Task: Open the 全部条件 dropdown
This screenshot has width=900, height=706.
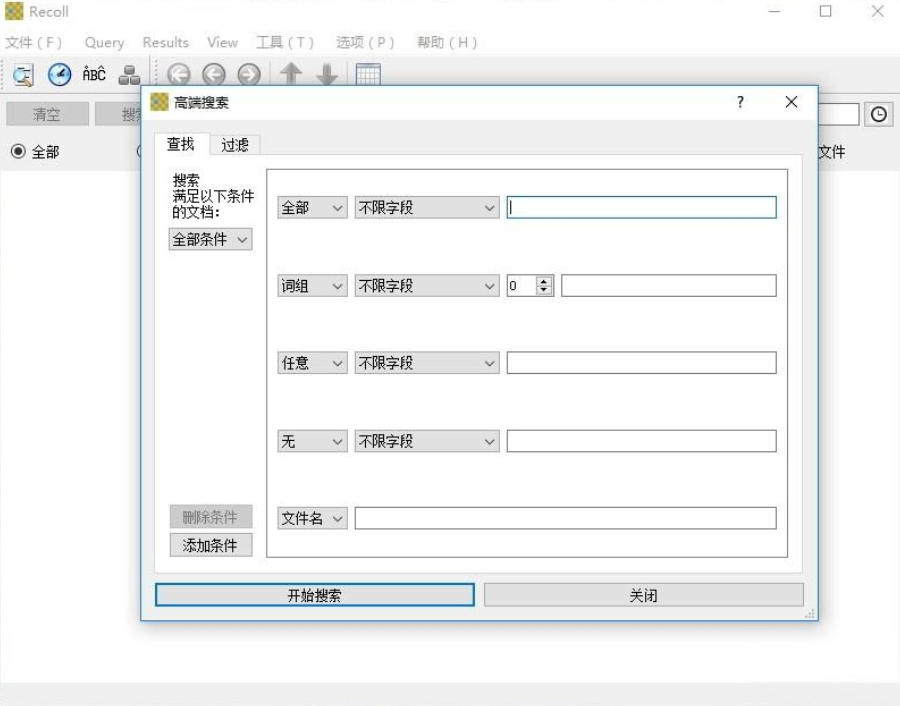Action: (209, 239)
